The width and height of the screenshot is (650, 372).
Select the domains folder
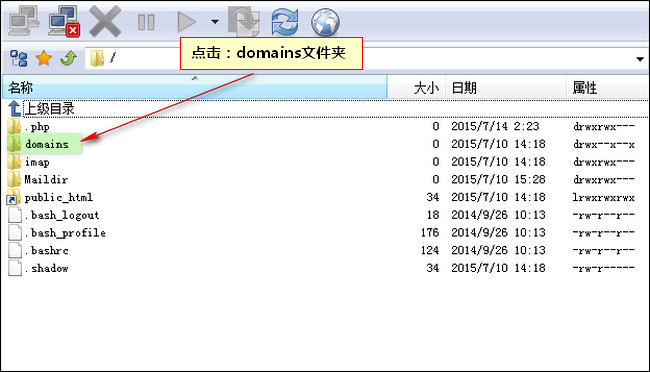pyautogui.click(x=46, y=144)
